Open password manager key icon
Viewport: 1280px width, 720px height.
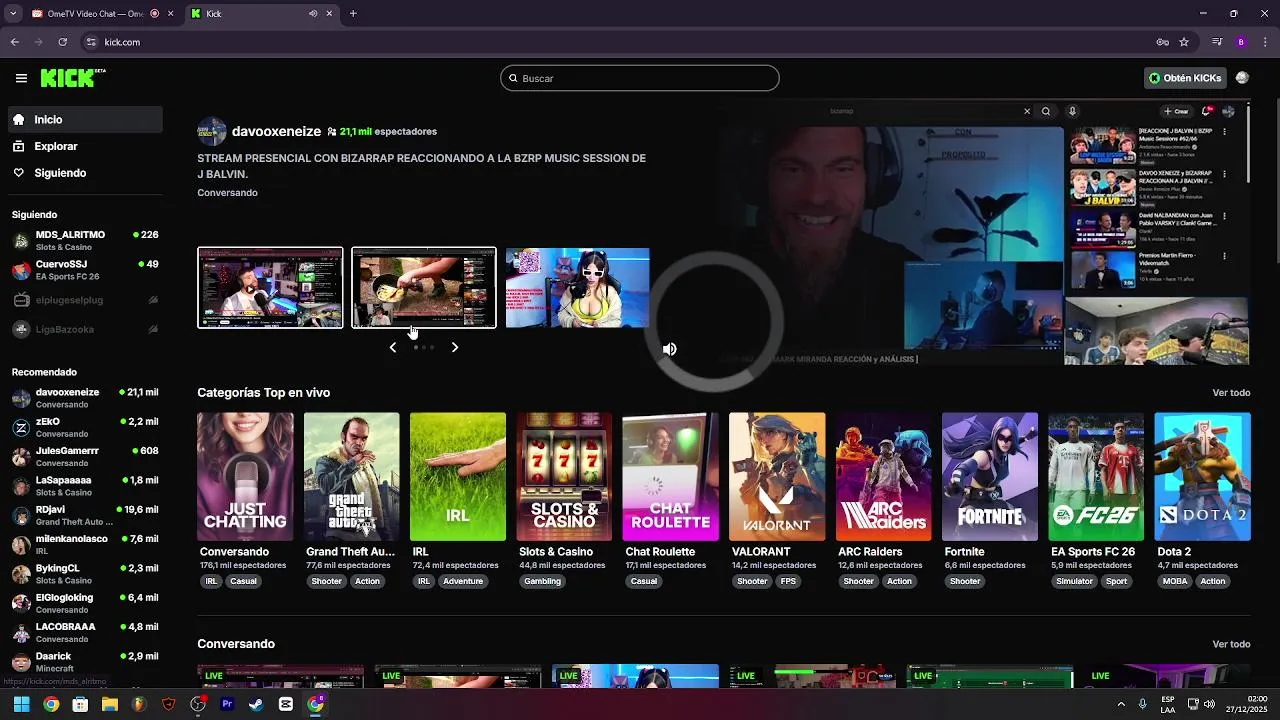click(x=1162, y=42)
